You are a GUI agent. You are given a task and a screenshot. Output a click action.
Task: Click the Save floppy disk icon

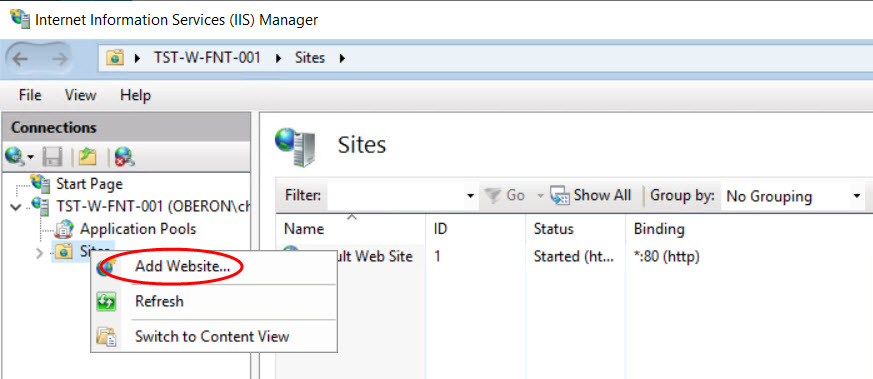52,158
